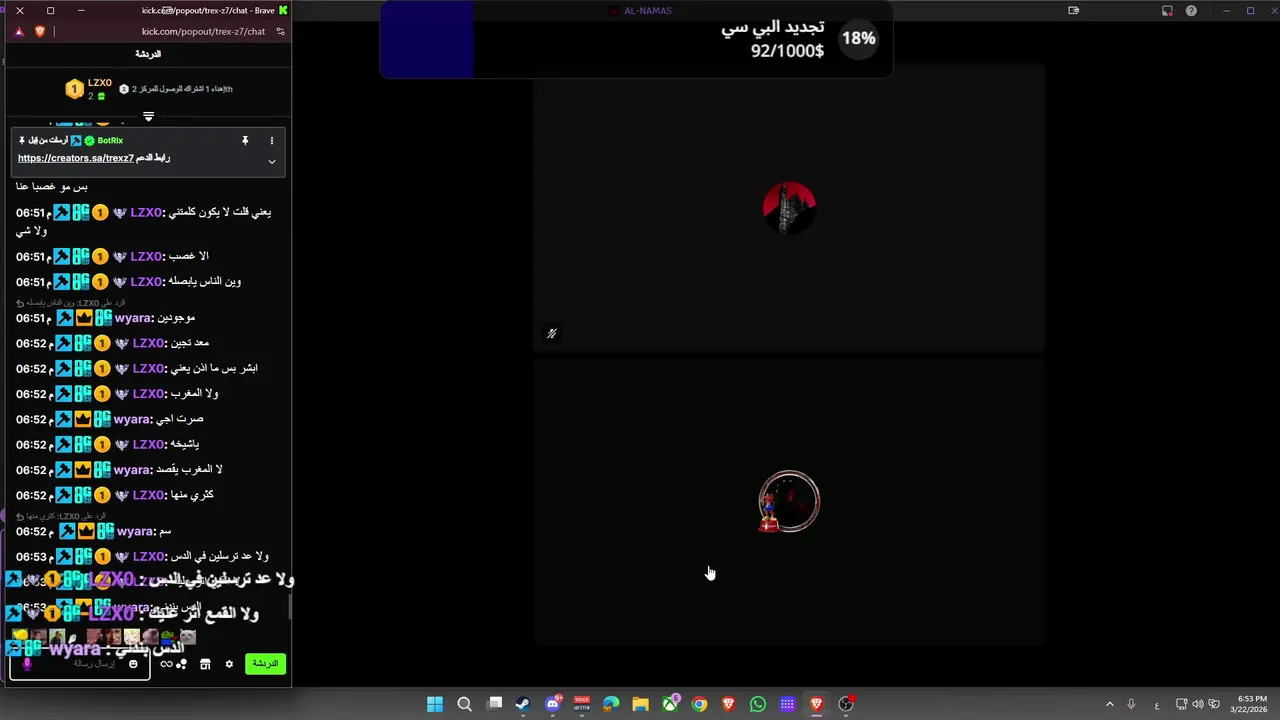Click the 92/1000$ goal amount text
This screenshot has height=720, width=1280.
coord(787,50)
